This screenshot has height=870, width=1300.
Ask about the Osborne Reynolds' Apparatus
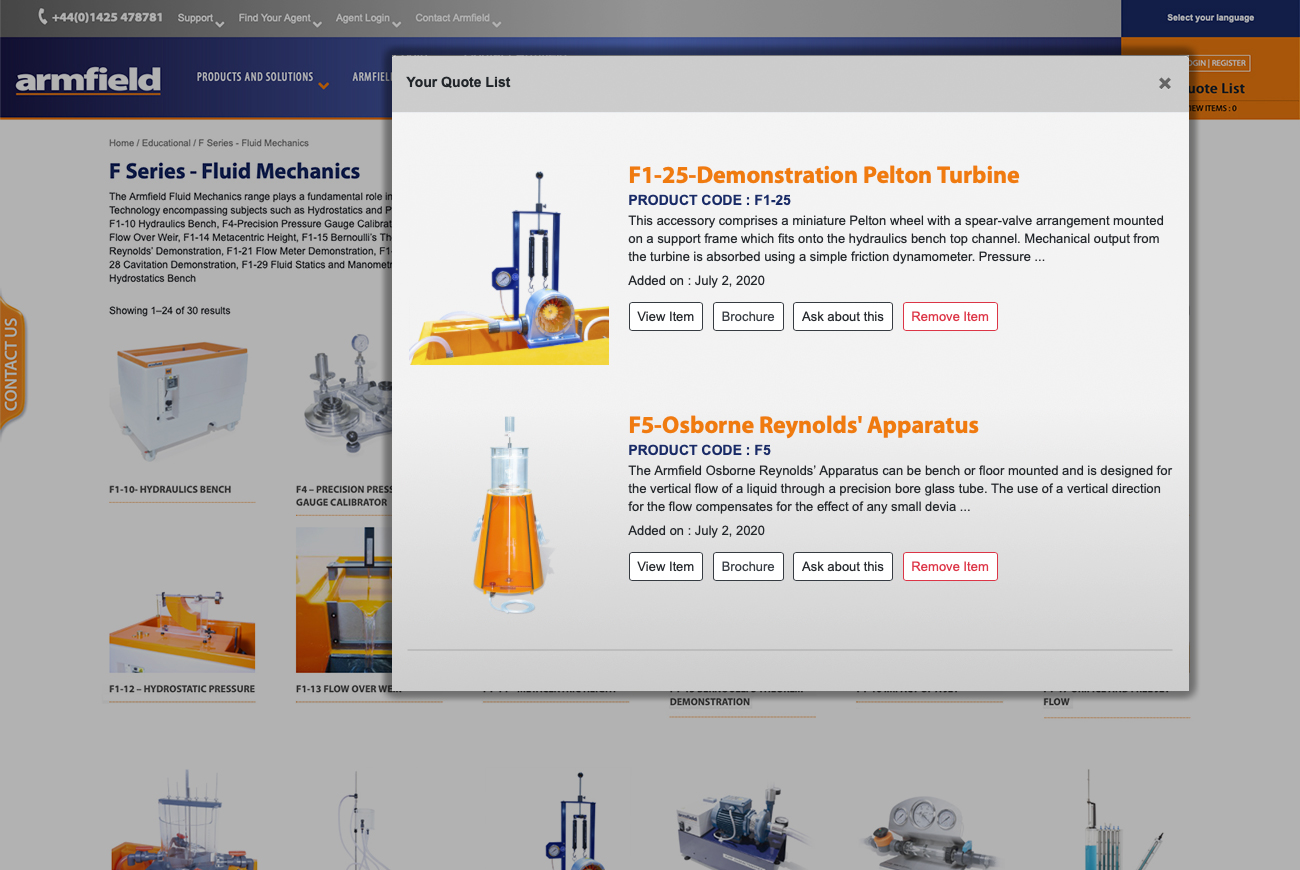tap(842, 567)
